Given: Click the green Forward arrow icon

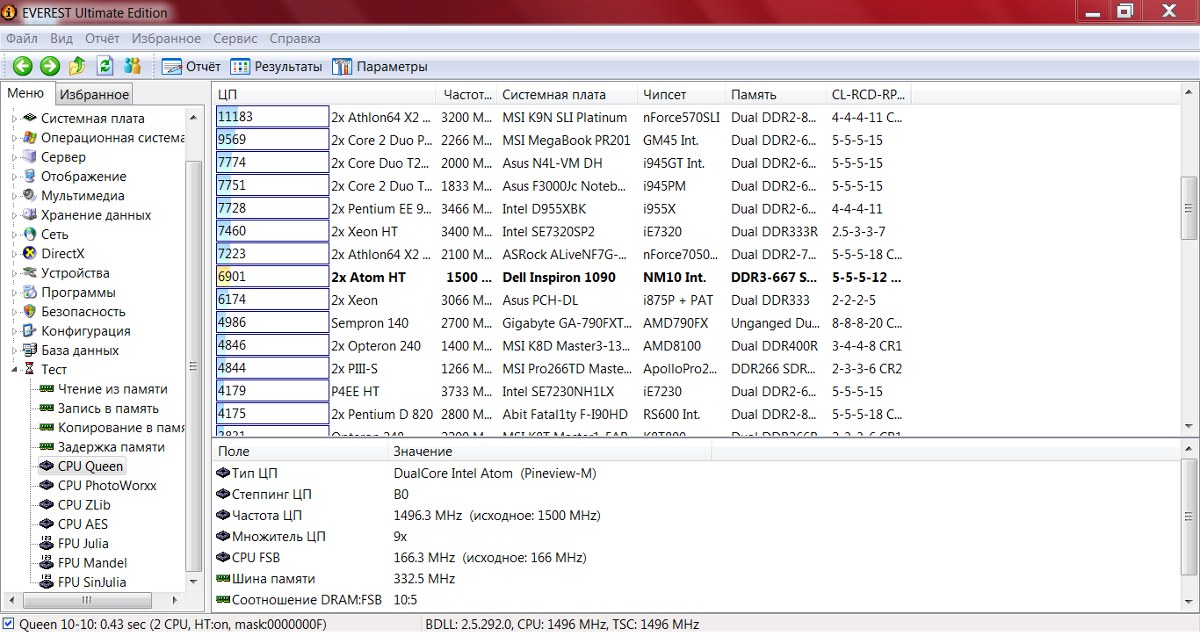Looking at the screenshot, I should (x=50, y=66).
